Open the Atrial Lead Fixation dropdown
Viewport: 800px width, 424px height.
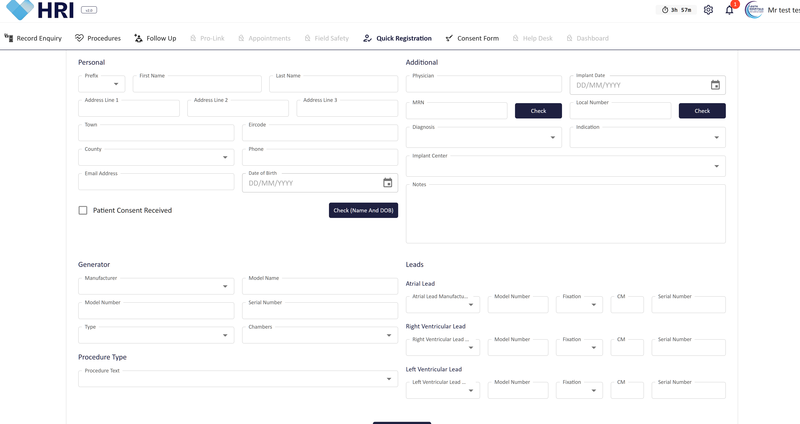[x=580, y=305]
